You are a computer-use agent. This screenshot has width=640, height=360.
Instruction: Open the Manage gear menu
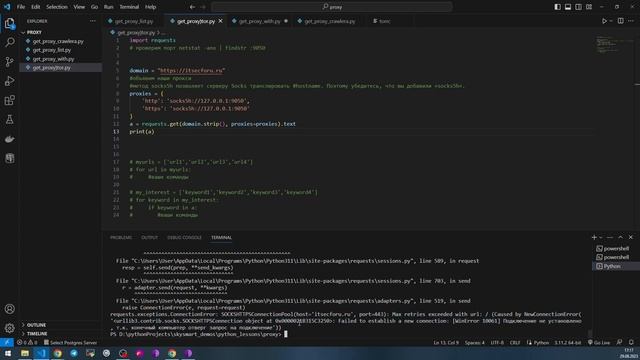(9, 328)
